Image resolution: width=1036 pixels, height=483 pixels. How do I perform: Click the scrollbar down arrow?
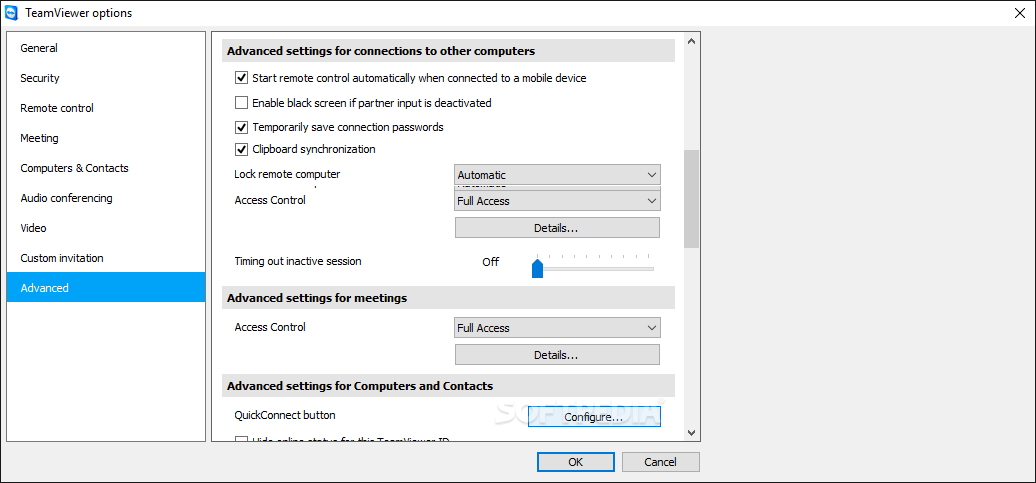tap(692, 433)
